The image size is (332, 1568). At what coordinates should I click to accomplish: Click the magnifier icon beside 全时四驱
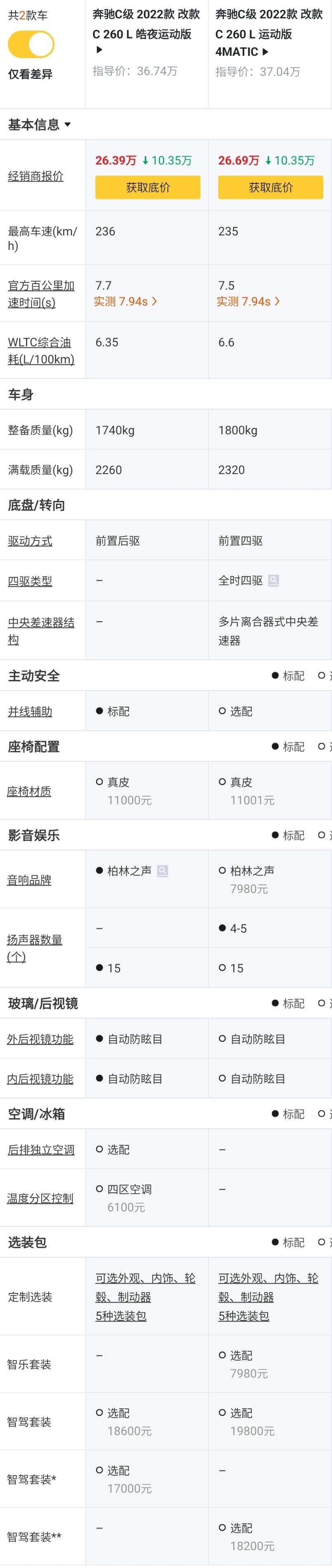pos(273,581)
